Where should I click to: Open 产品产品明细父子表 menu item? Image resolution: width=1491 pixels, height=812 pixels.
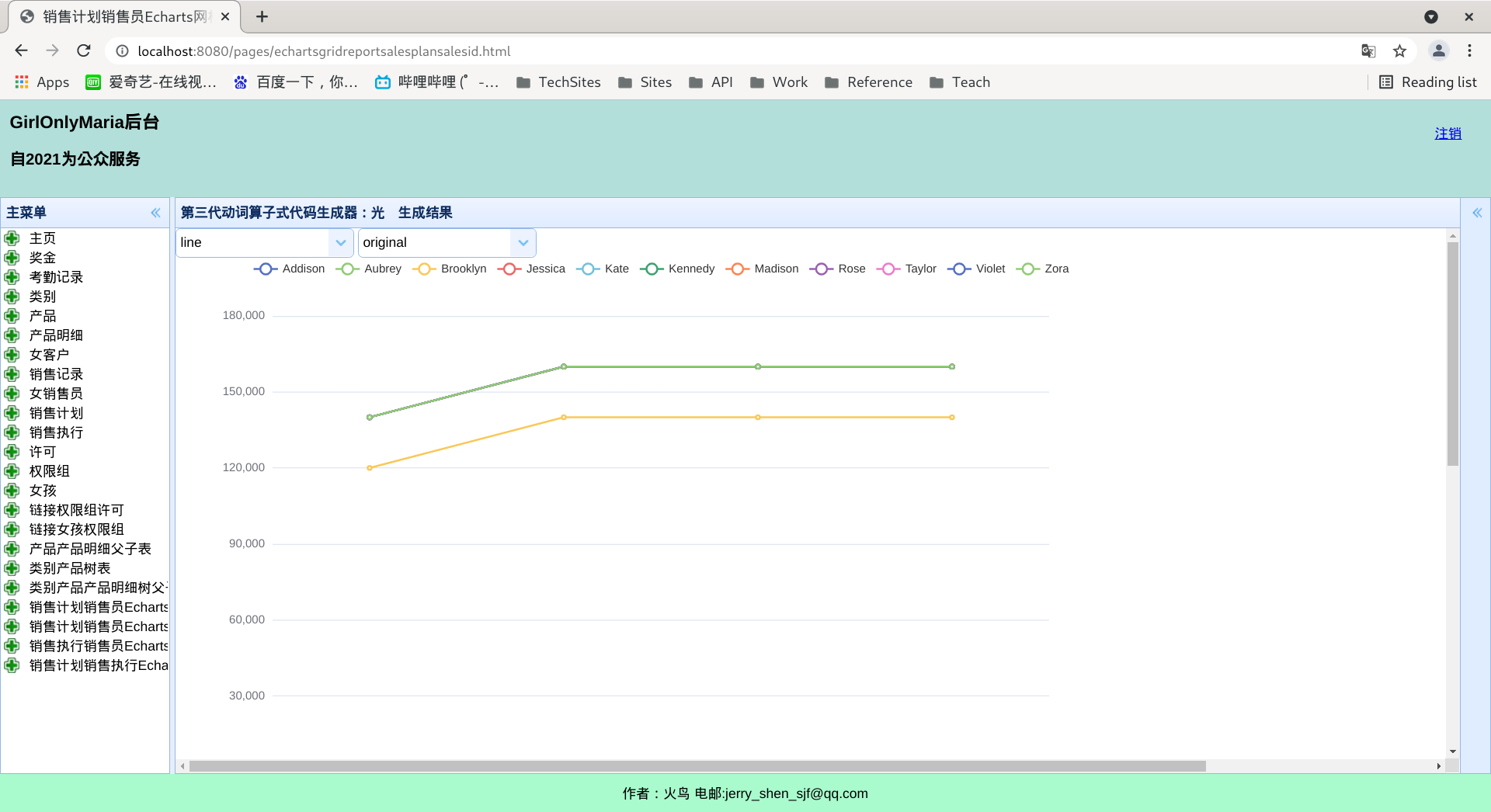(90, 549)
